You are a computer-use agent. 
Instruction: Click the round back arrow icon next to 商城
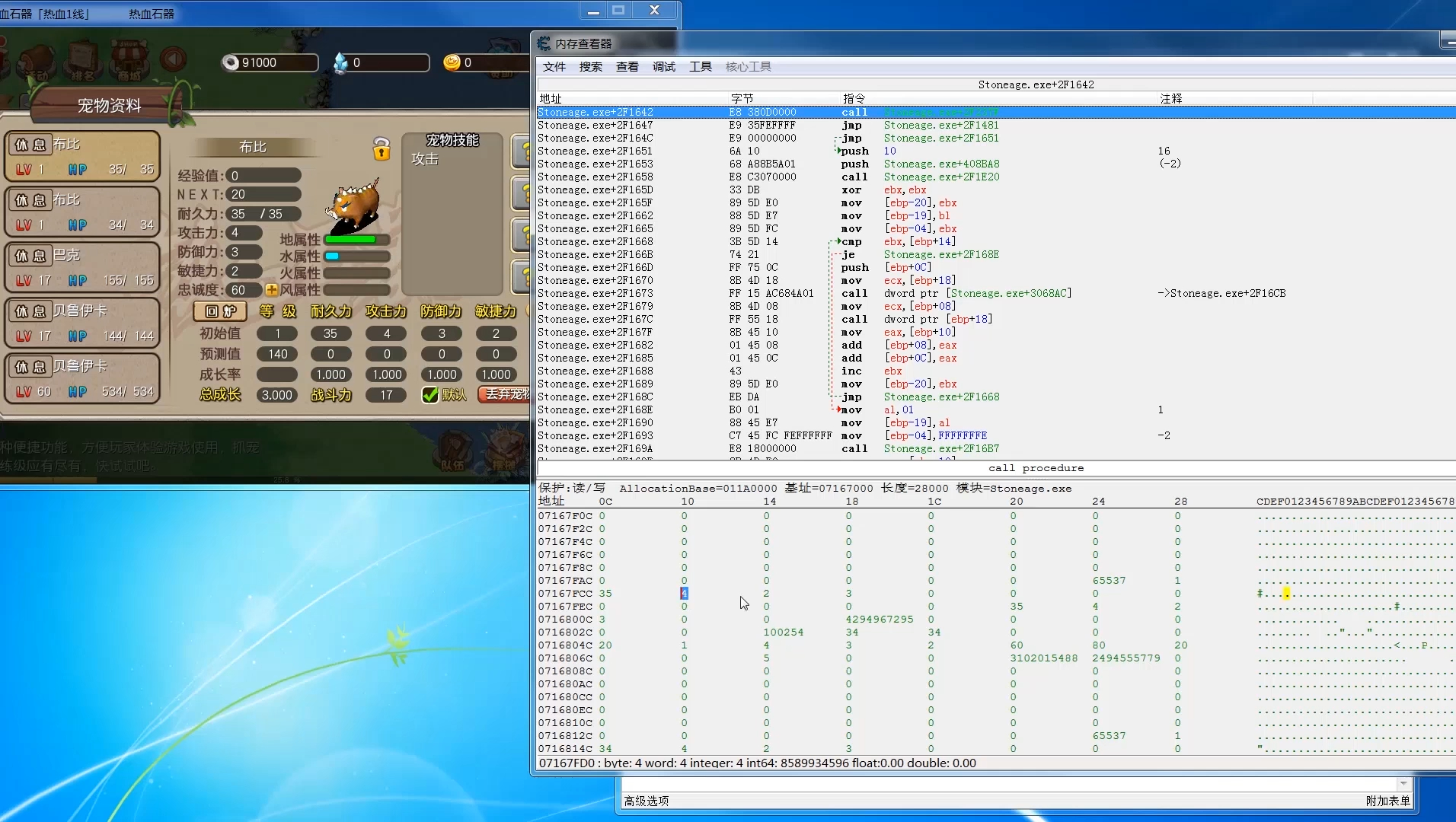[x=174, y=59]
